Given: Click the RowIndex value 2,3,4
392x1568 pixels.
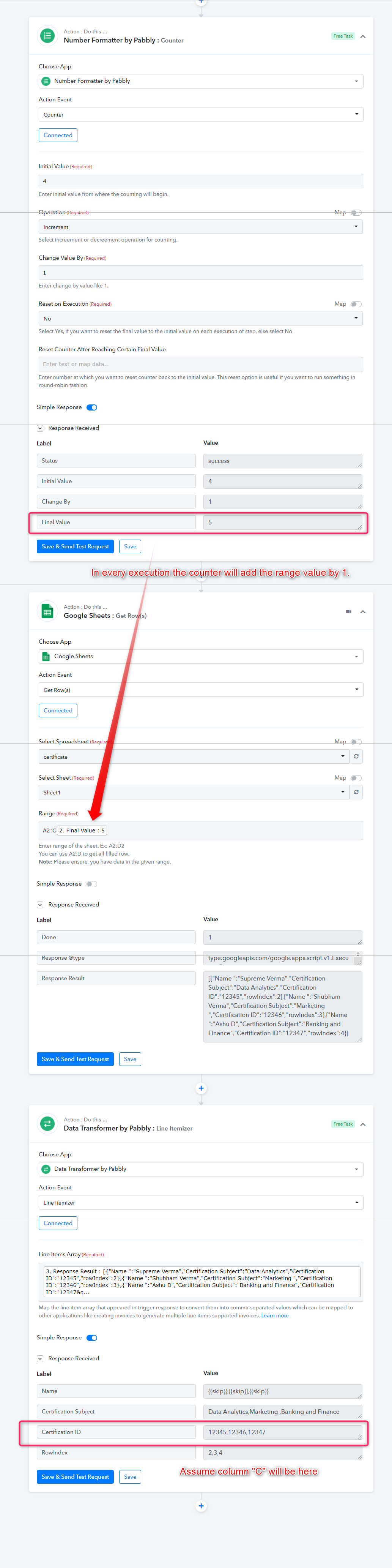Looking at the screenshot, I should coord(283,1453).
